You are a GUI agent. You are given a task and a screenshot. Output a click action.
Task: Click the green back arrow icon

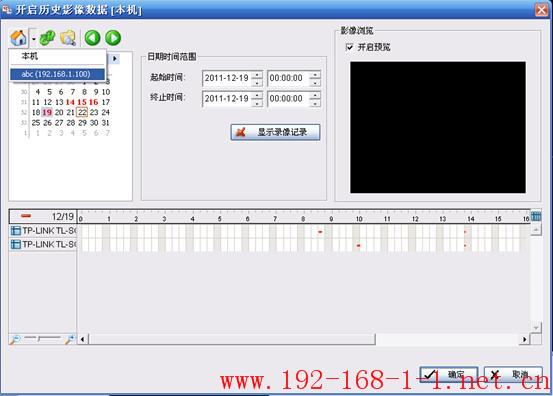coord(92,38)
